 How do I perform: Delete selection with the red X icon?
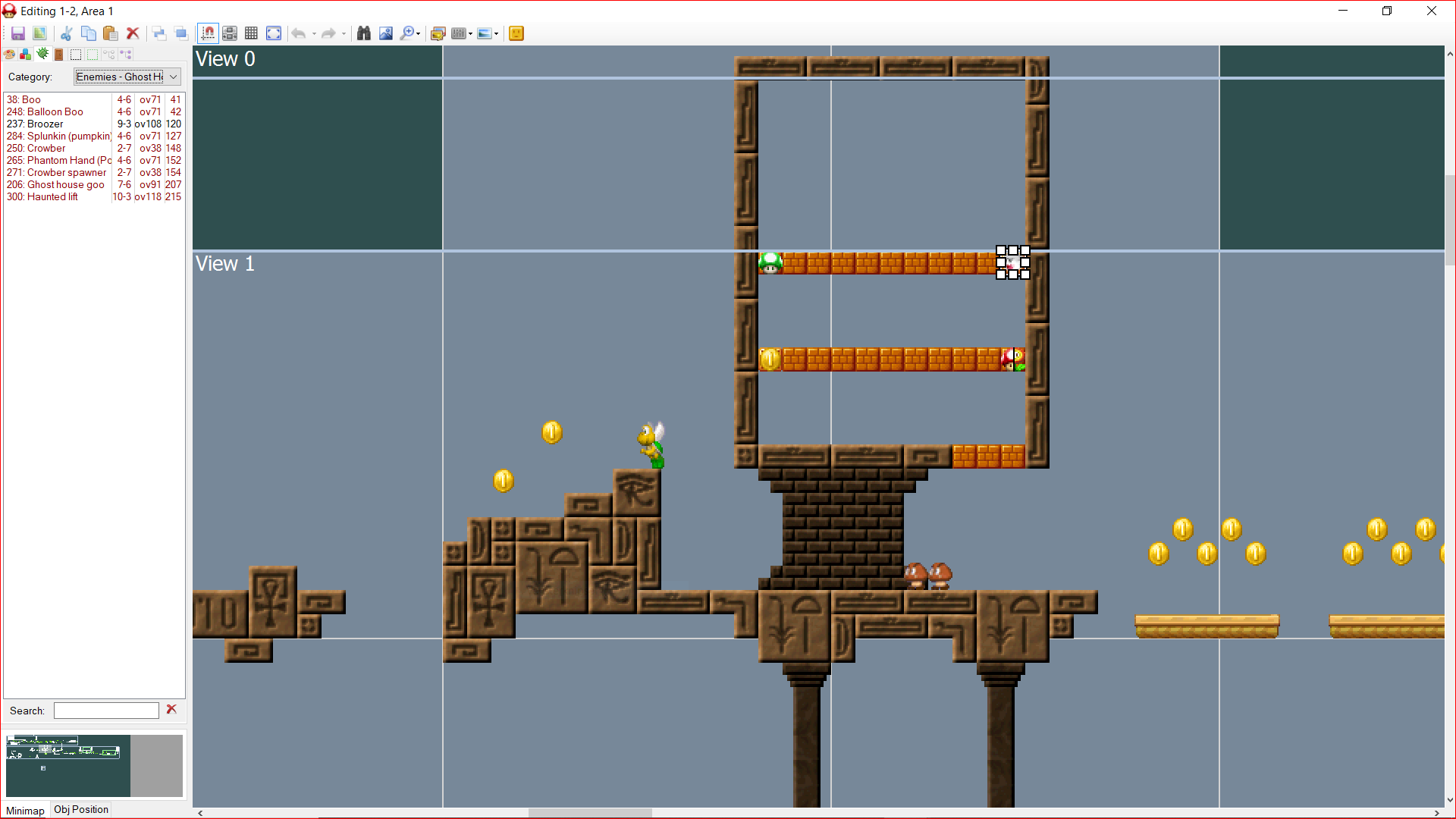133,33
